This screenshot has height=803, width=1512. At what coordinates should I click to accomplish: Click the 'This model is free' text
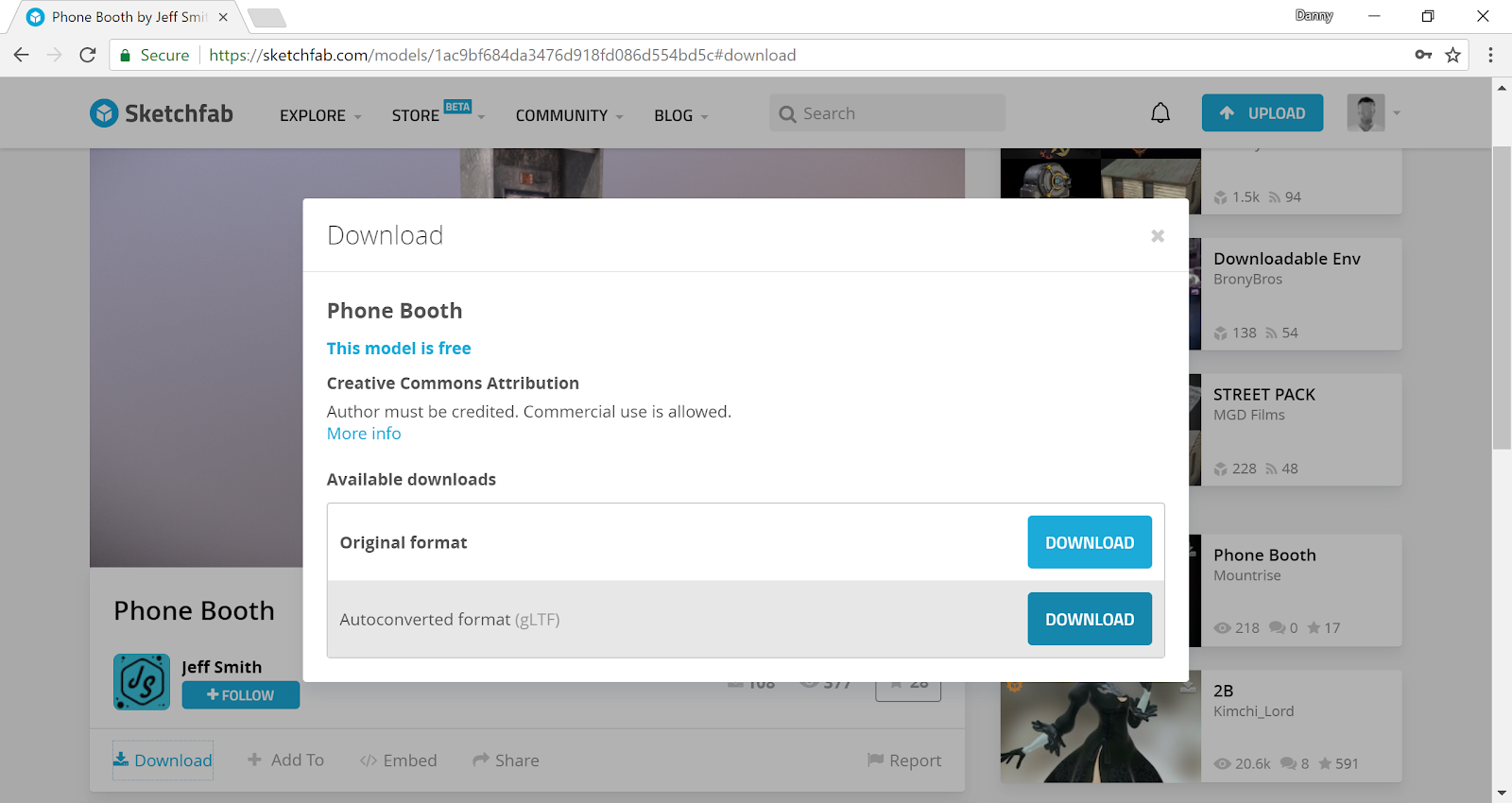pyautogui.click(x=399, y=349)
